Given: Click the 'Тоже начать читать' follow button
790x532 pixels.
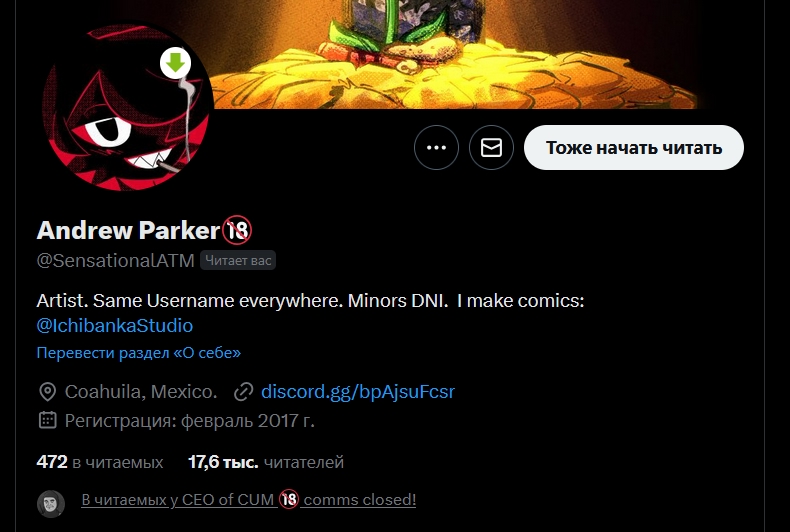Looking at the screenshot, I should (x=634, y=148).
